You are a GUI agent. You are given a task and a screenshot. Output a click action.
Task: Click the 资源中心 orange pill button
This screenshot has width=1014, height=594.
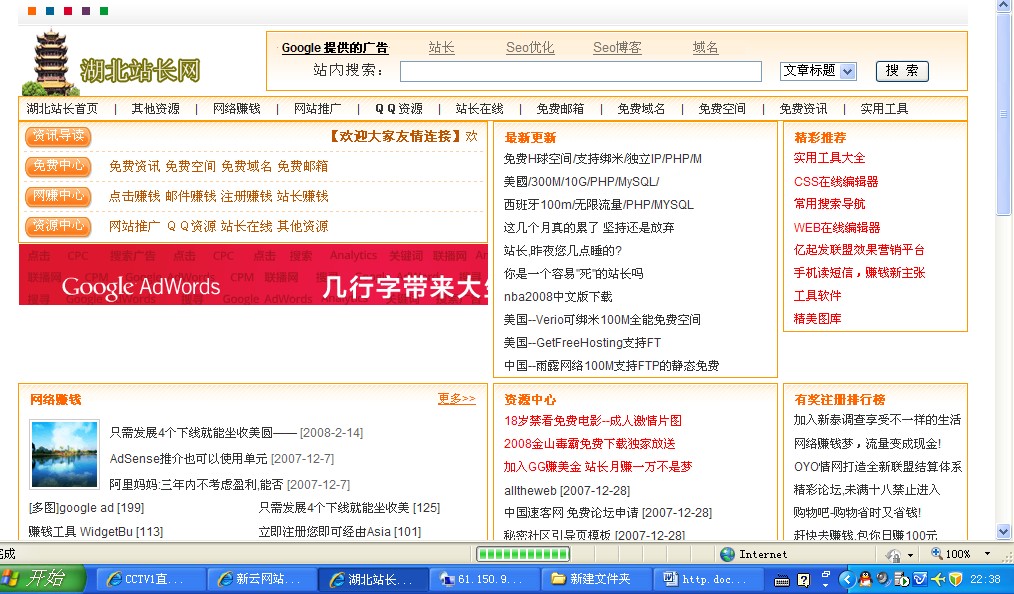tap(58, 226)
